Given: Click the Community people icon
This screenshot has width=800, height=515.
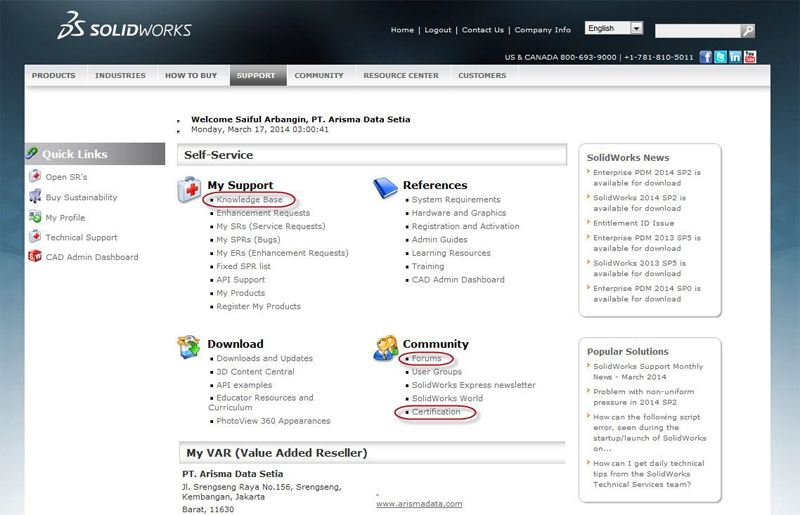Looking at the screenshot, I should point(386,348).
